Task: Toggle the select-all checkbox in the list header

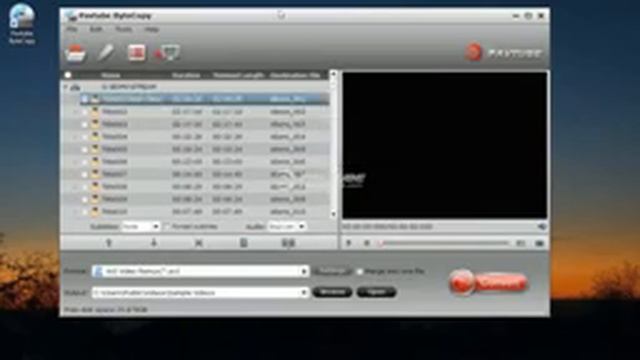Action: [68, 75]
